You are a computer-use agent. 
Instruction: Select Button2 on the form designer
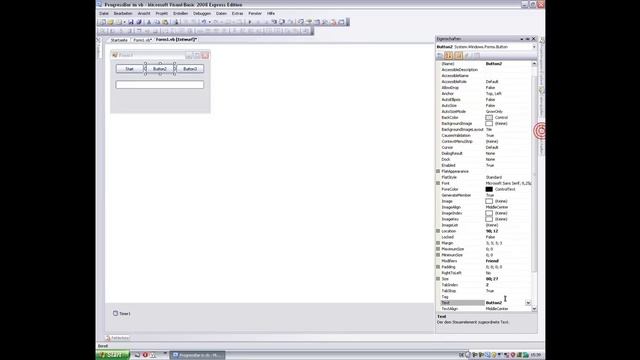coord(160,69)
